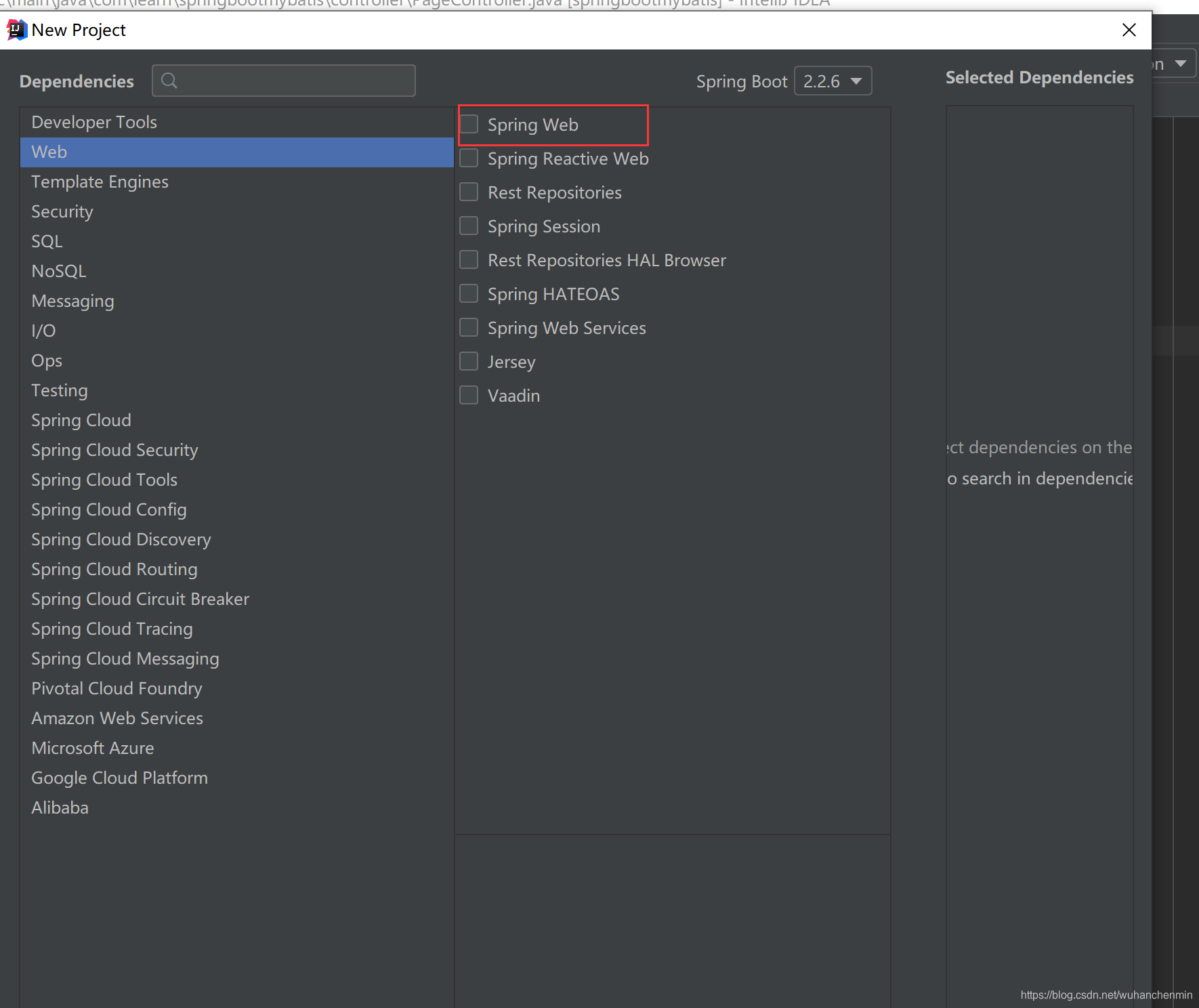Select Microsoft Azure category
This screenshot has width=1199, height=1008.
(x=237, y=748)
